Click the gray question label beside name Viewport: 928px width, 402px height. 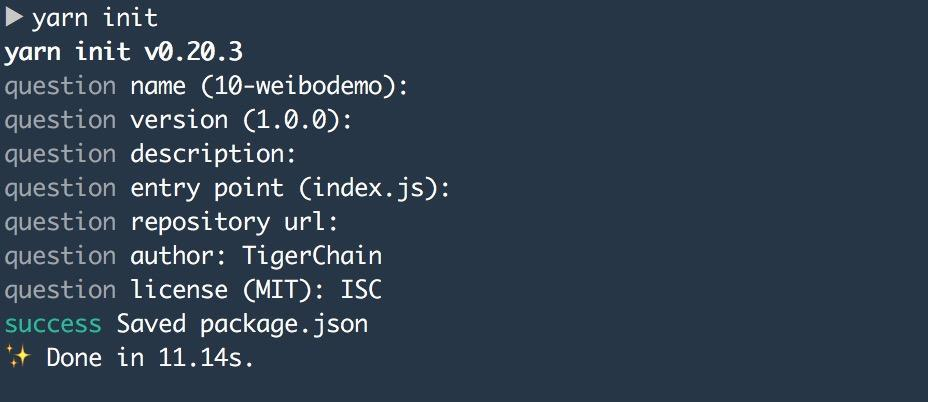point(60,88)
